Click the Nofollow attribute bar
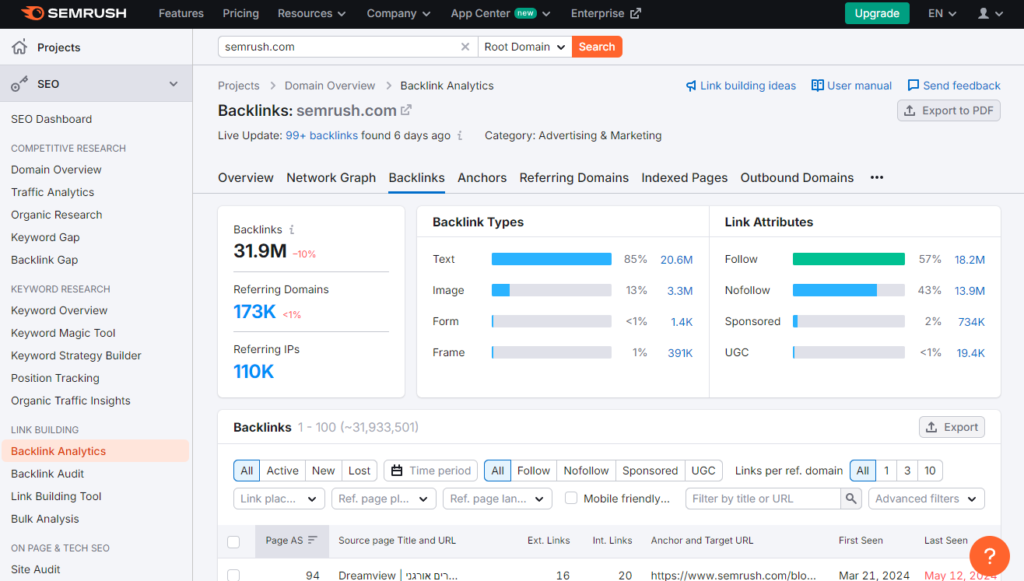This screenshot has height=581, width=1024. tap(848, 290)
